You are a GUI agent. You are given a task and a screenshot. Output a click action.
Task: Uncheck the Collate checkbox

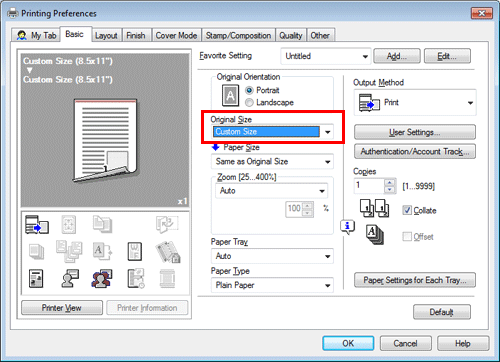pos(407,210)
